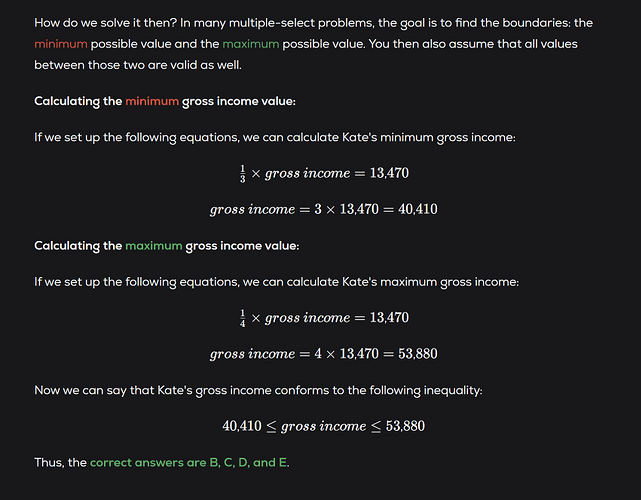Click the one-fourth fraction in the equation
The height and width of the screenshot is (500, 641).
(x=242, y=318)
